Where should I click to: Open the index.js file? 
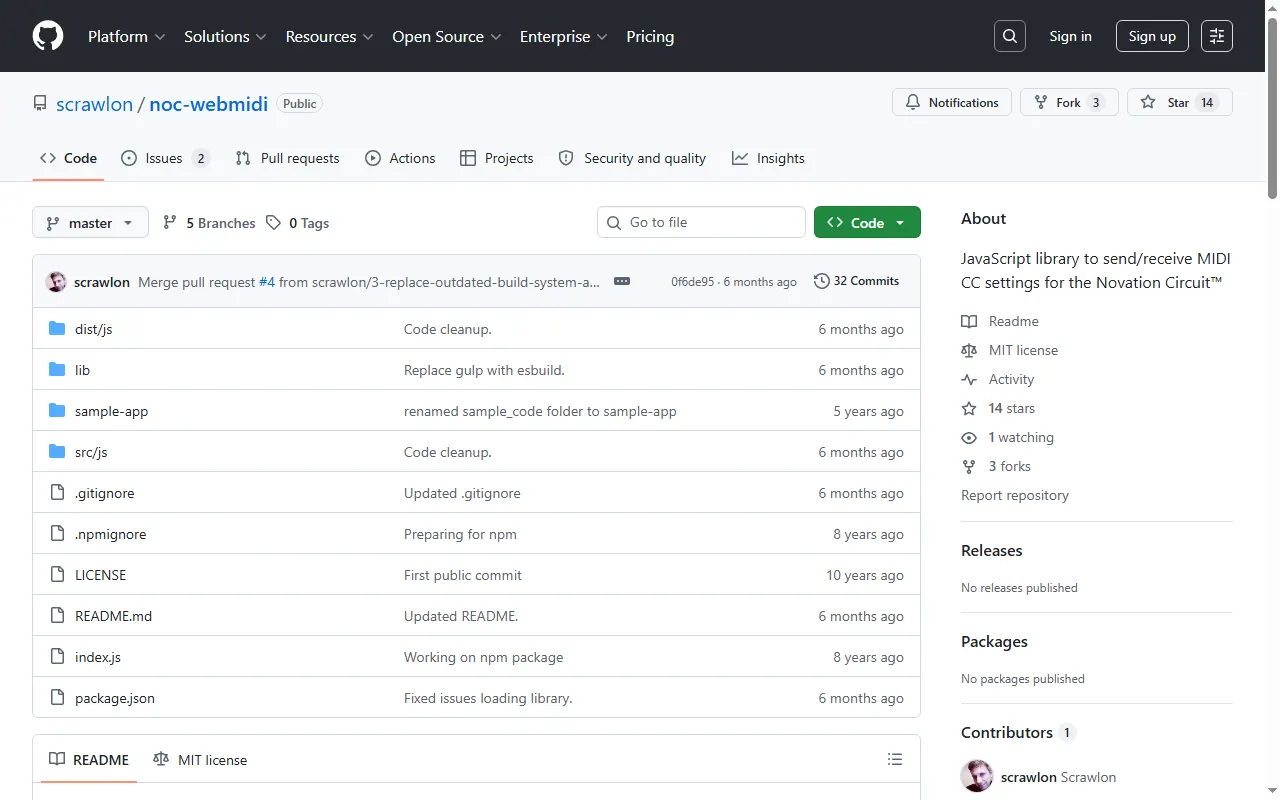coord(98,657)
